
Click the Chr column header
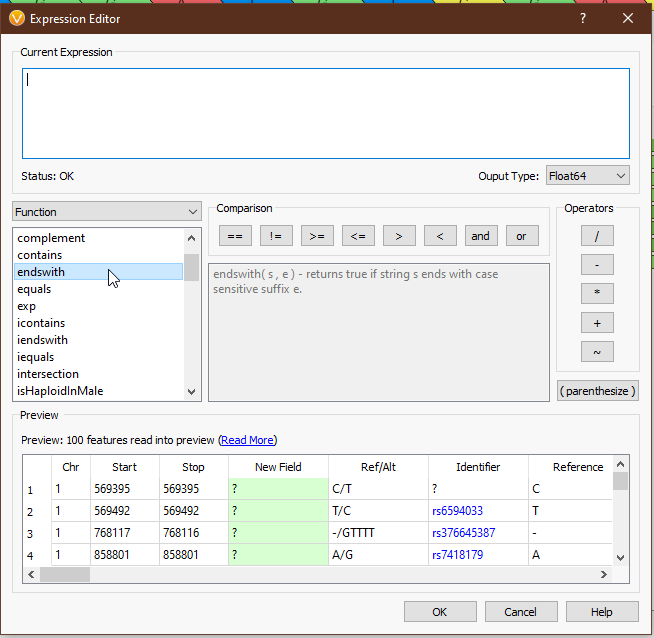[71, 467]
